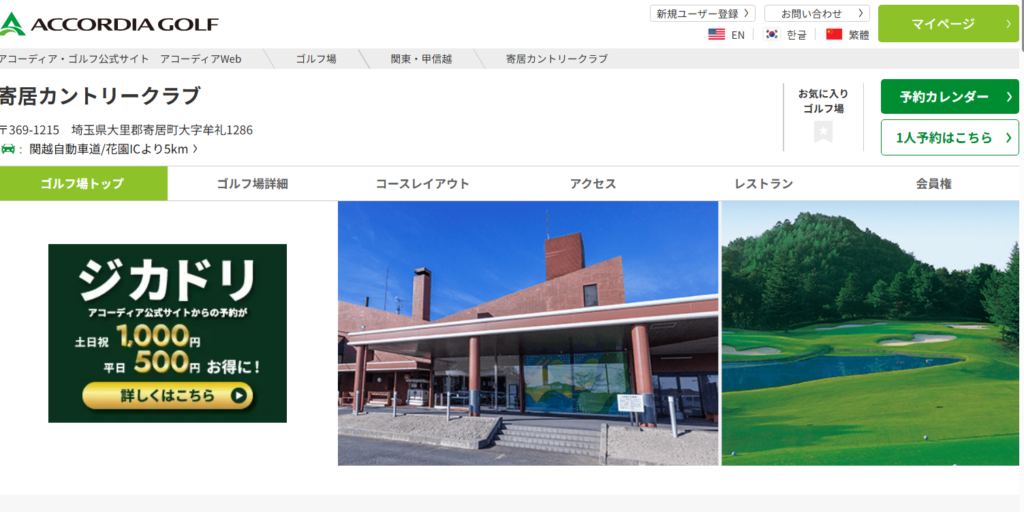The height and width of the screenshot is (512, 1024).
Task: Click the Accordia Golf logo
Action: tap(110, 23)
